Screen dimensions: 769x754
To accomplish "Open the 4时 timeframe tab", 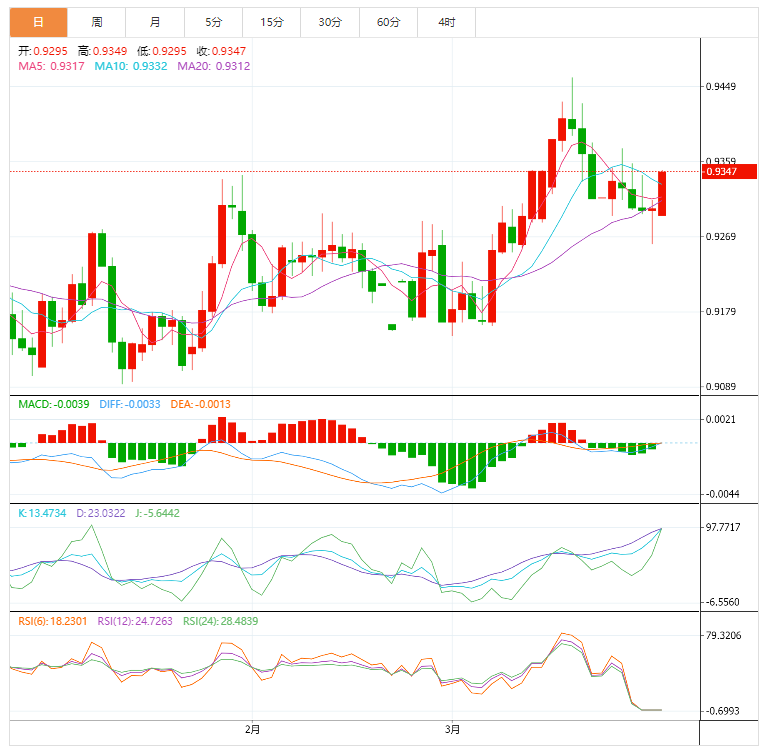I will [447, 22].
